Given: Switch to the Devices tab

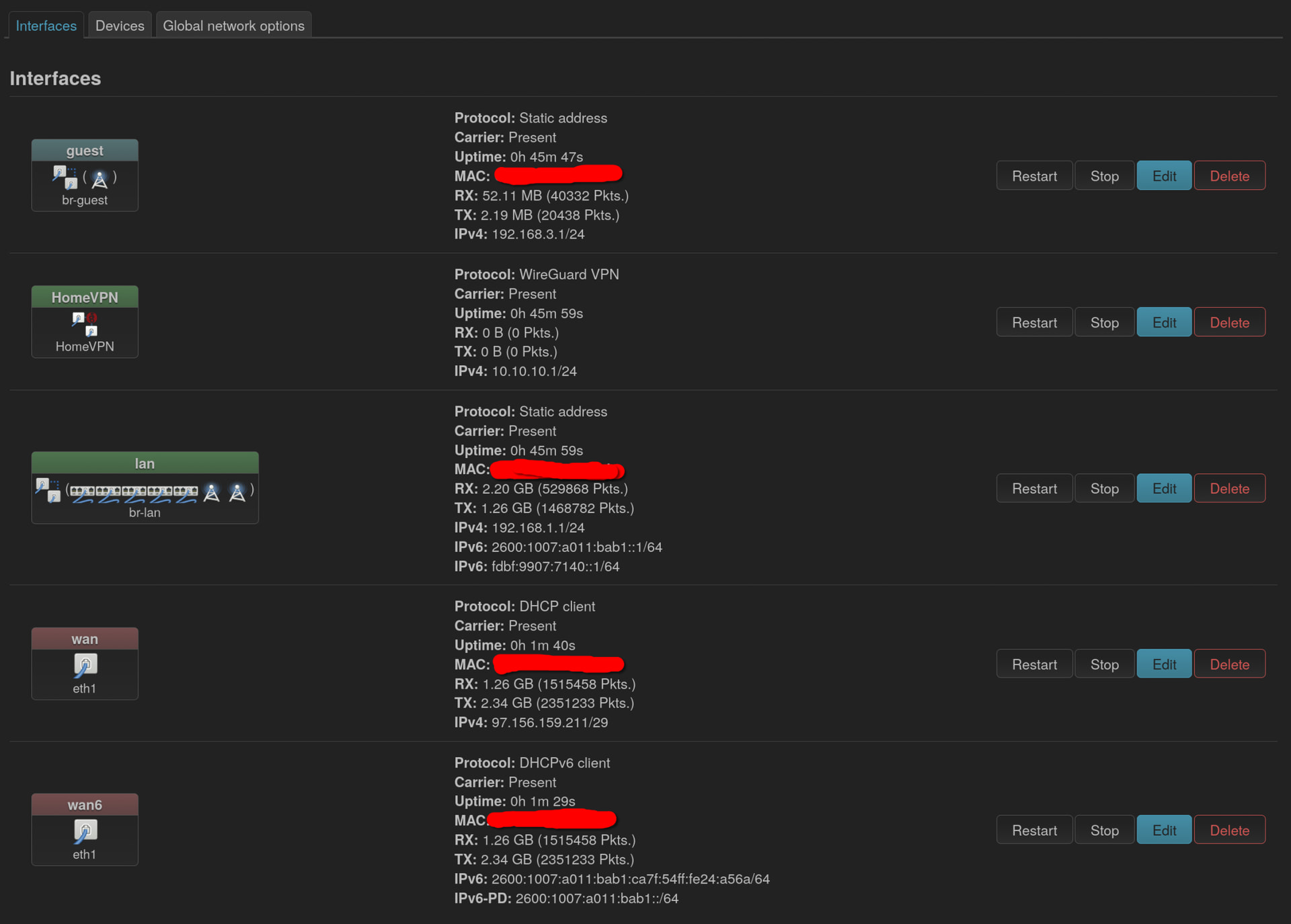Looking at the screenshot, I should pyautogui.click(x=120, y=26).
